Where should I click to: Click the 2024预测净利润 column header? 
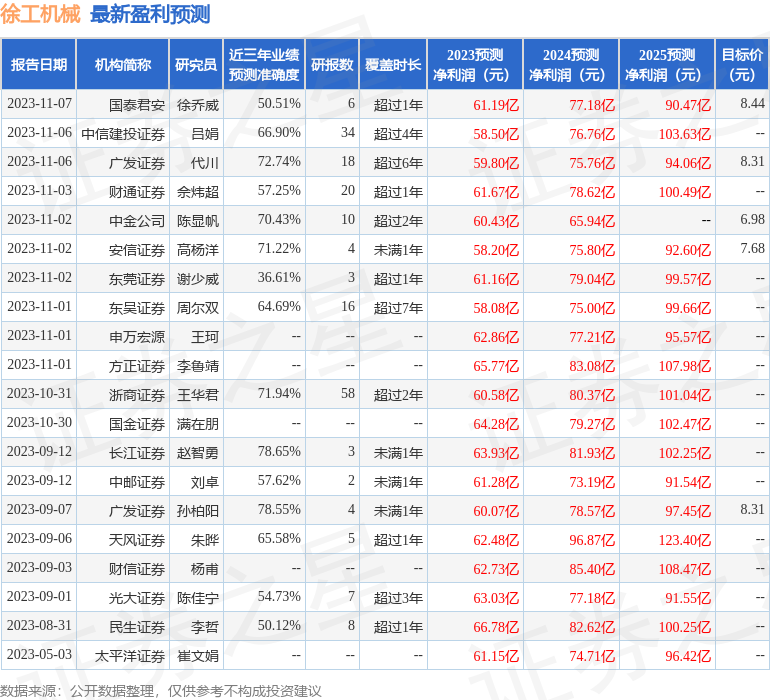(571, 64)
